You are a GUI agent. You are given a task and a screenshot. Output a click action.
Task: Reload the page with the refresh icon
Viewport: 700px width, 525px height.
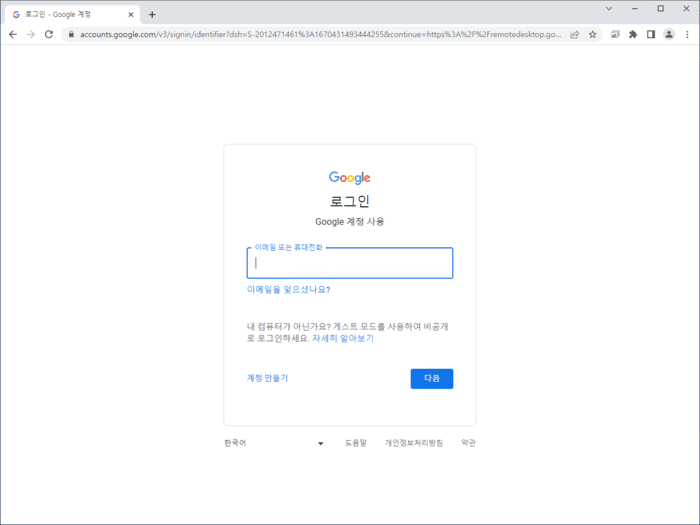[49, 34]
